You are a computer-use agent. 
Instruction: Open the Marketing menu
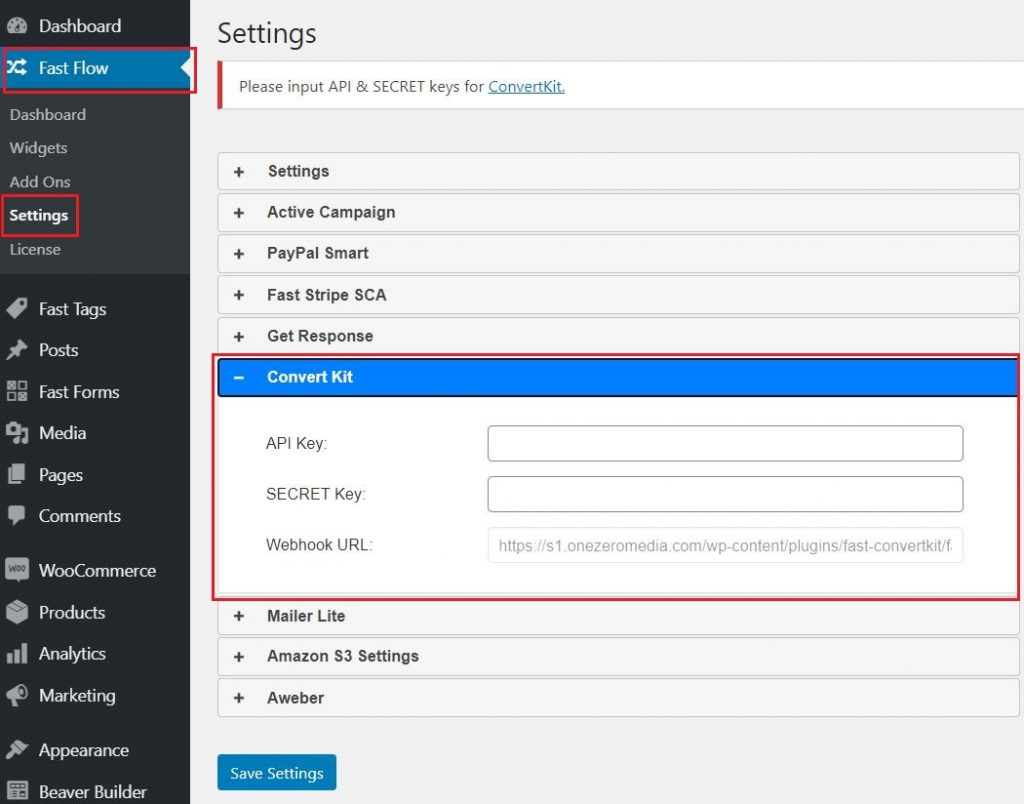click(95, 696)
